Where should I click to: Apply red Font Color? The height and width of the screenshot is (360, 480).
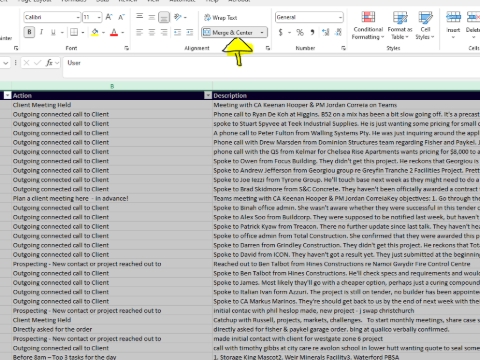114,32
